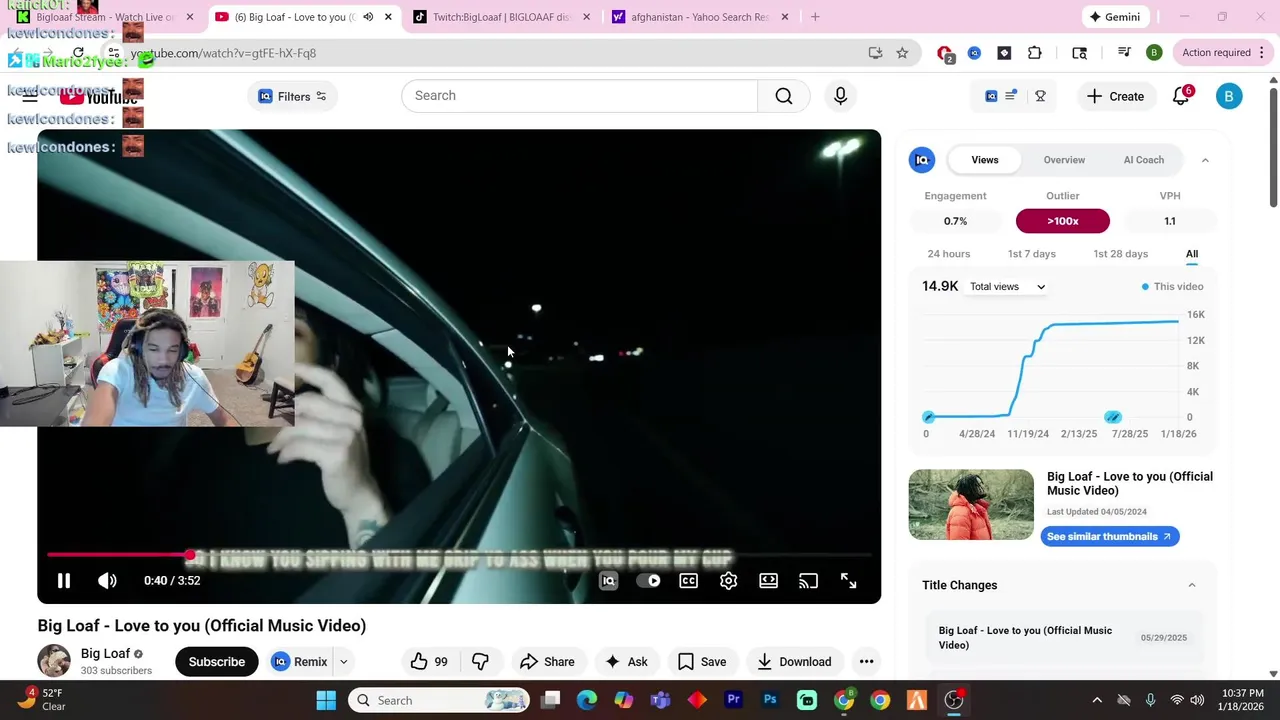The height and width of the screenshot is (720, 1280).
Task: Click first edit marker on views chart
Action: coord(928,417)
